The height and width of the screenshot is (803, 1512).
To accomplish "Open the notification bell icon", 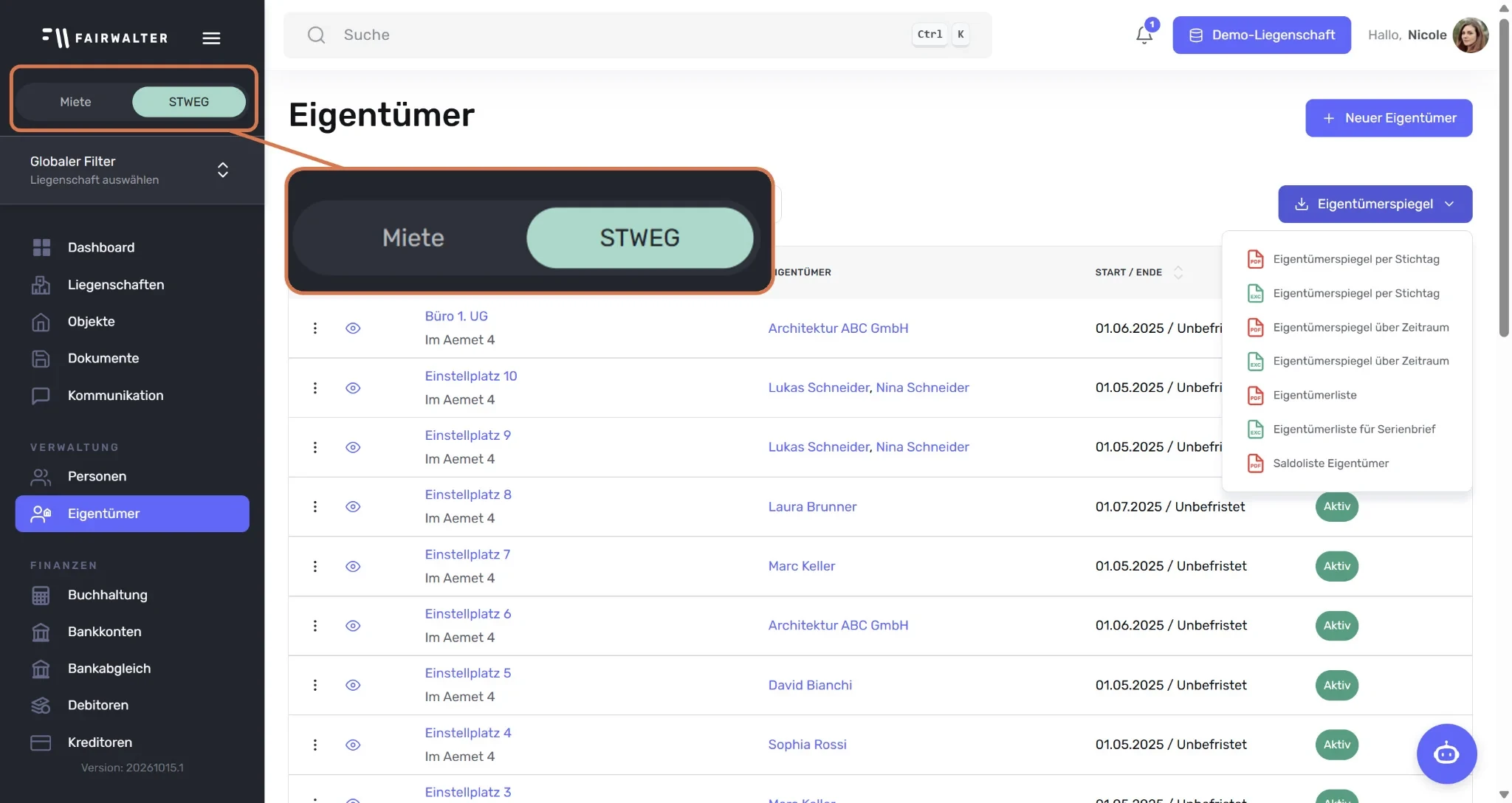I will (1144, 35).
